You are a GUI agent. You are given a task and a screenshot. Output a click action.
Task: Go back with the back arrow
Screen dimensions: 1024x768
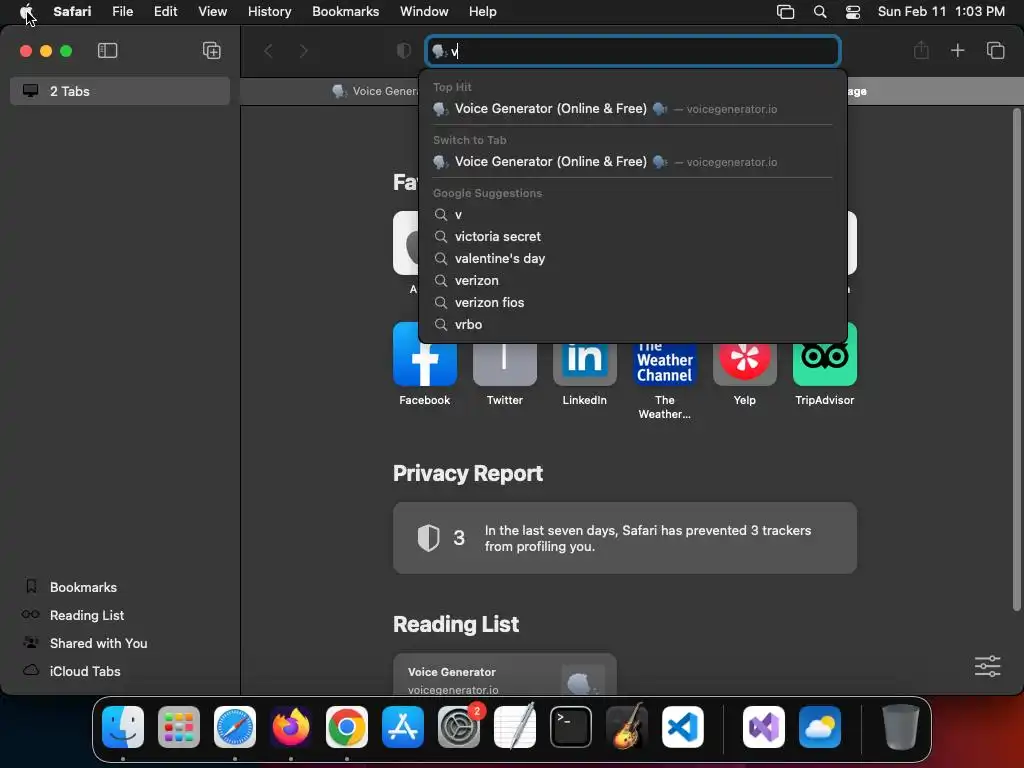tap(268, 50)
